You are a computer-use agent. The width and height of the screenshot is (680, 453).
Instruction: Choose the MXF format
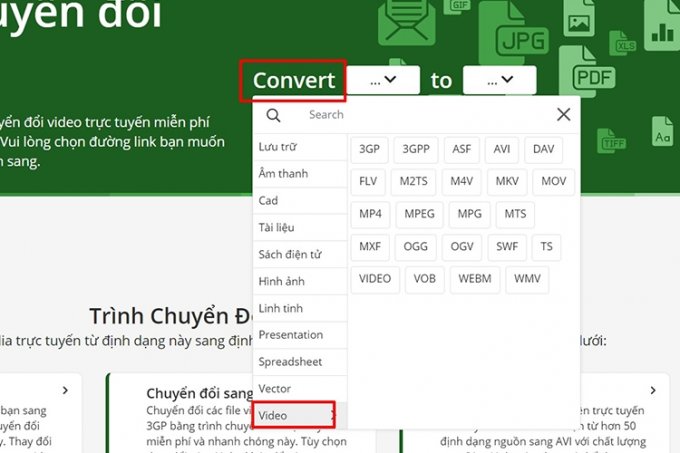tap(370, 247)
